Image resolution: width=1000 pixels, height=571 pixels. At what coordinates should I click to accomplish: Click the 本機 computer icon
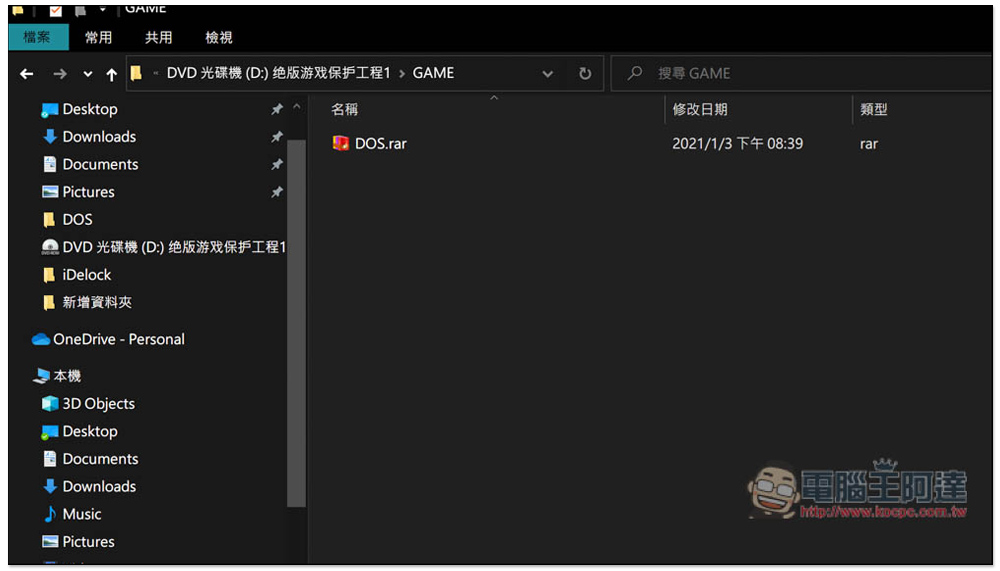(x=41, y=376)
